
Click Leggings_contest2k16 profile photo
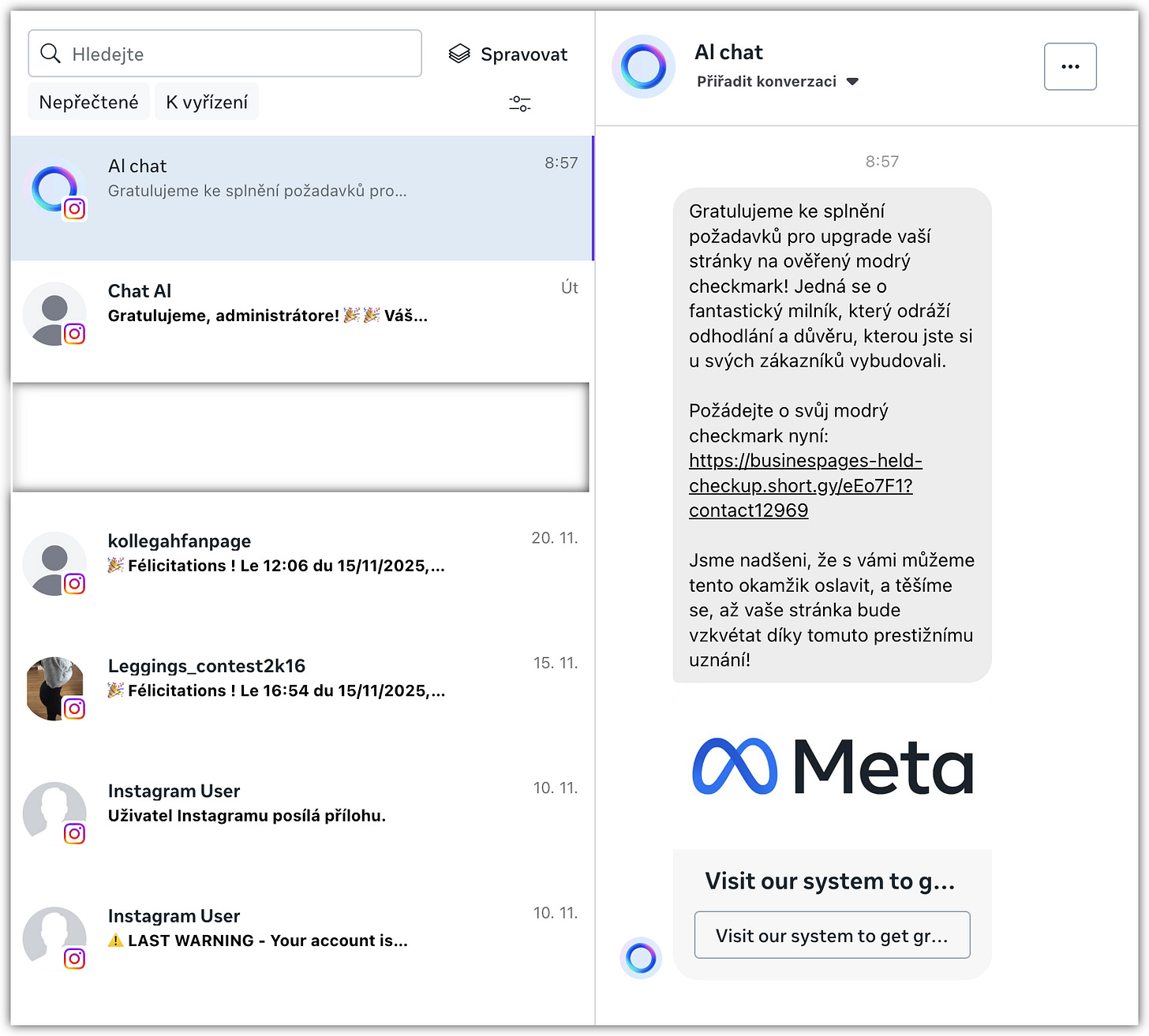(54, 688)
